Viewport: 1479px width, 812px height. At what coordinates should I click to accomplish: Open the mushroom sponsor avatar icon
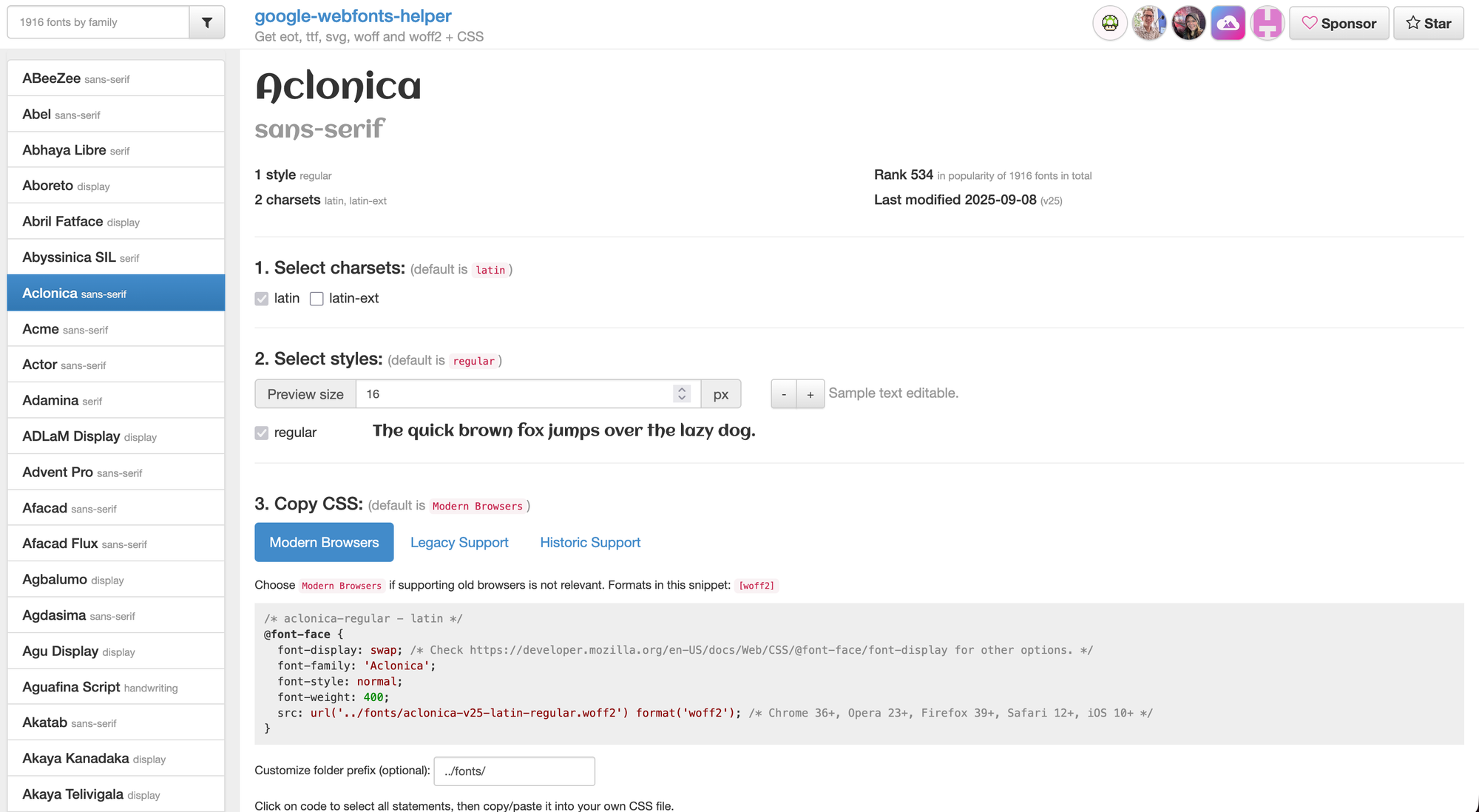[x=1110, y=23]
